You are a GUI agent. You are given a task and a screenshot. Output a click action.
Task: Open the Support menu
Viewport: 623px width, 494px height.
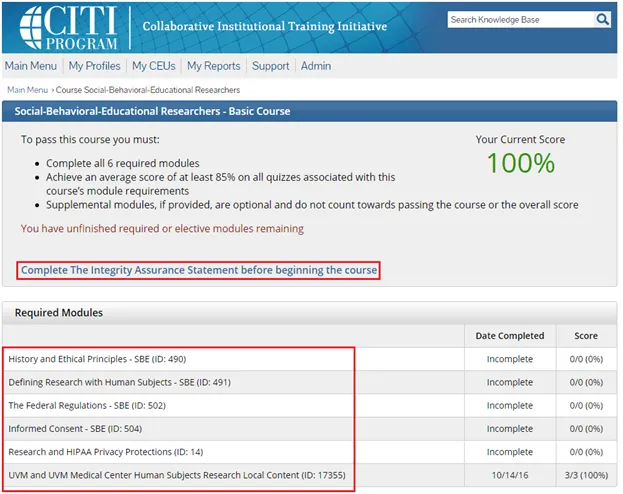pos(270,66)
